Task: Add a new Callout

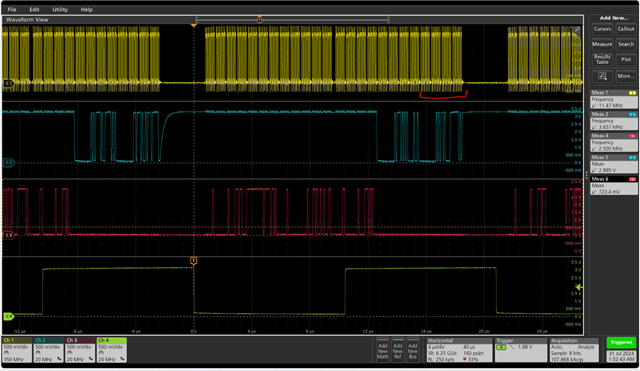Action: [x=626, y=29]
